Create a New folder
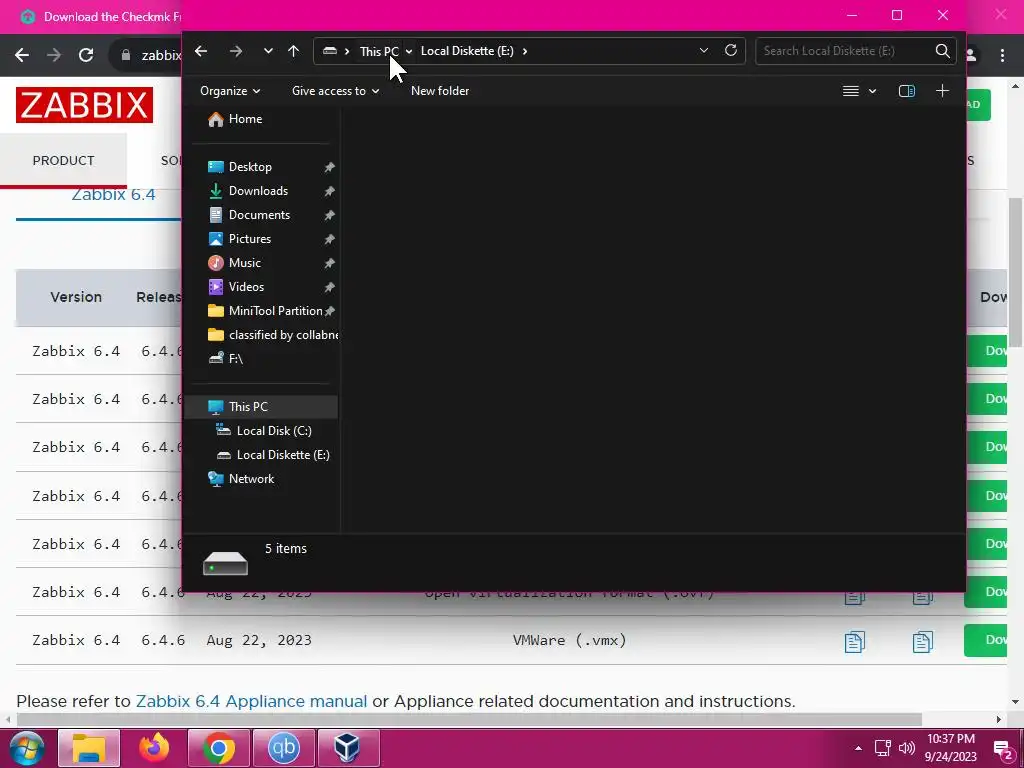Image resolution: width=1024 pixels, height=768 pixels. [x=440, y=91]
